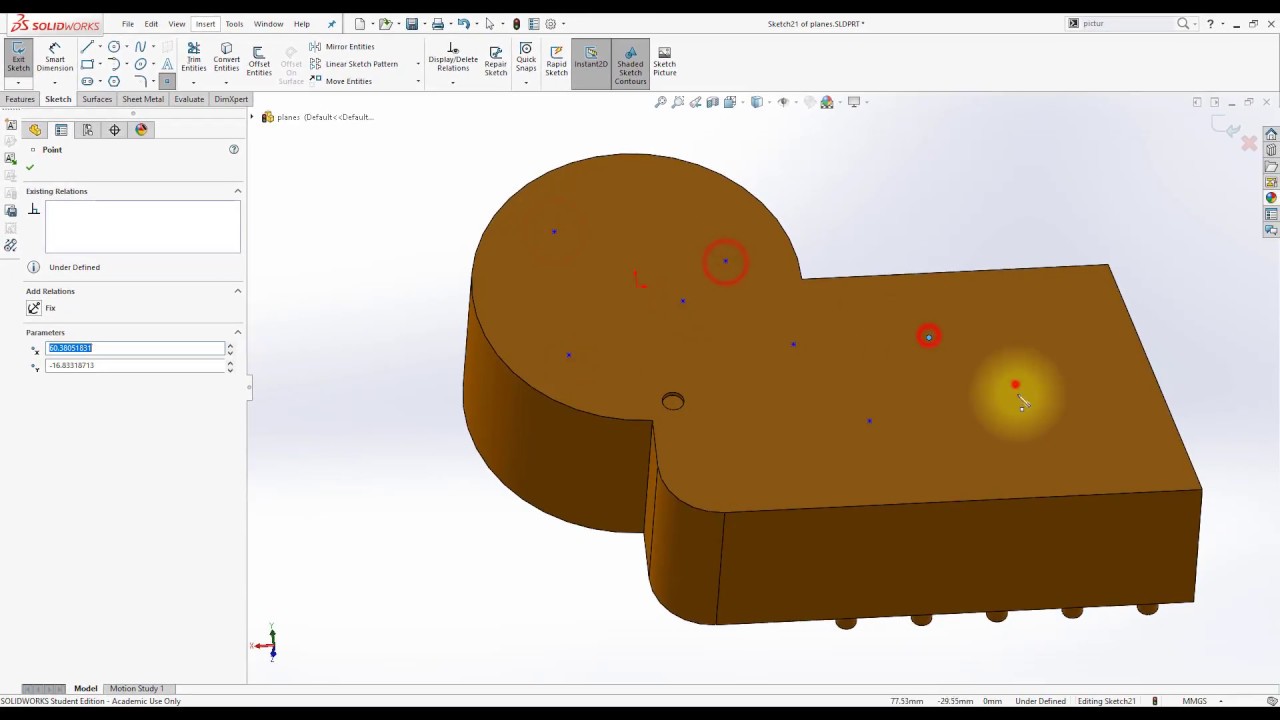This screenshot has height=720, width=1280.
Task: Click Mirror Entities in the sketch ribbon
Action: (342, 47)
